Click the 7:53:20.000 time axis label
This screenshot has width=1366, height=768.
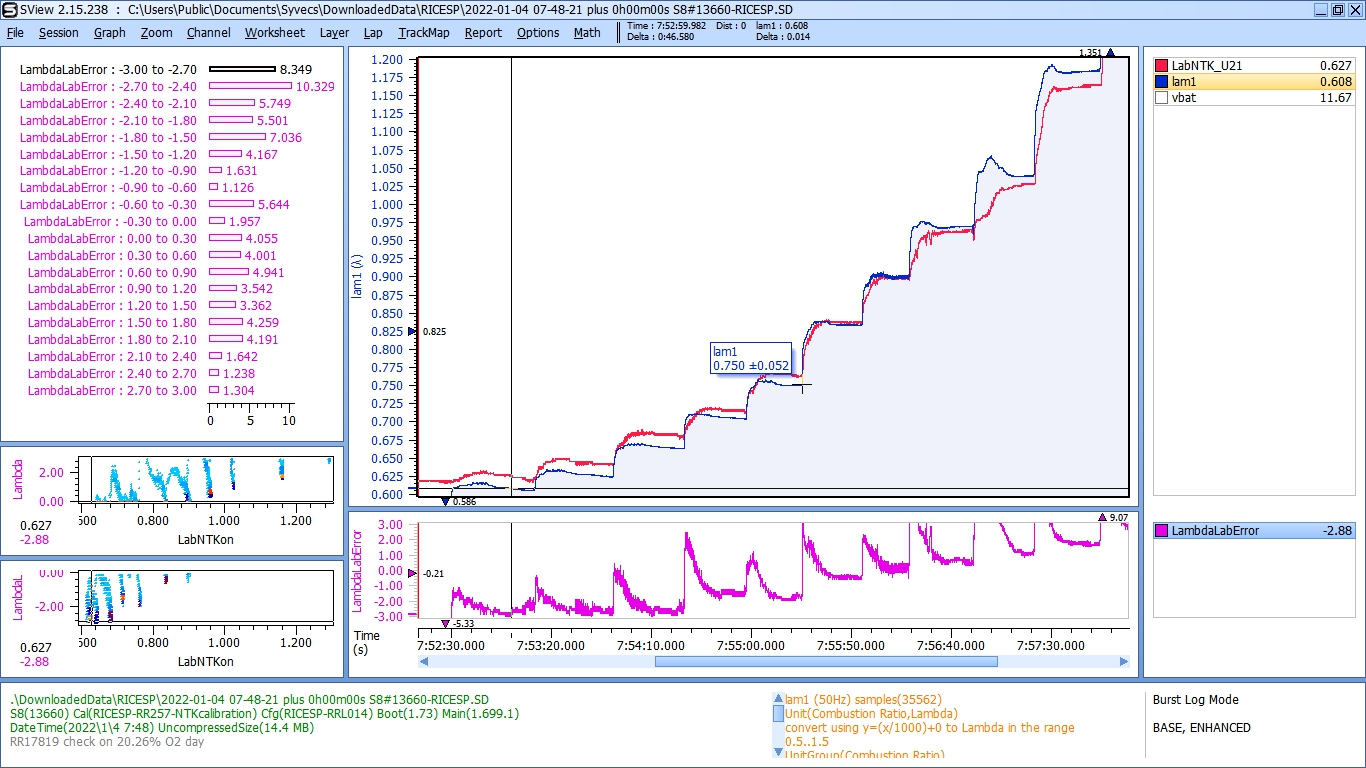(x=551, y=646)
